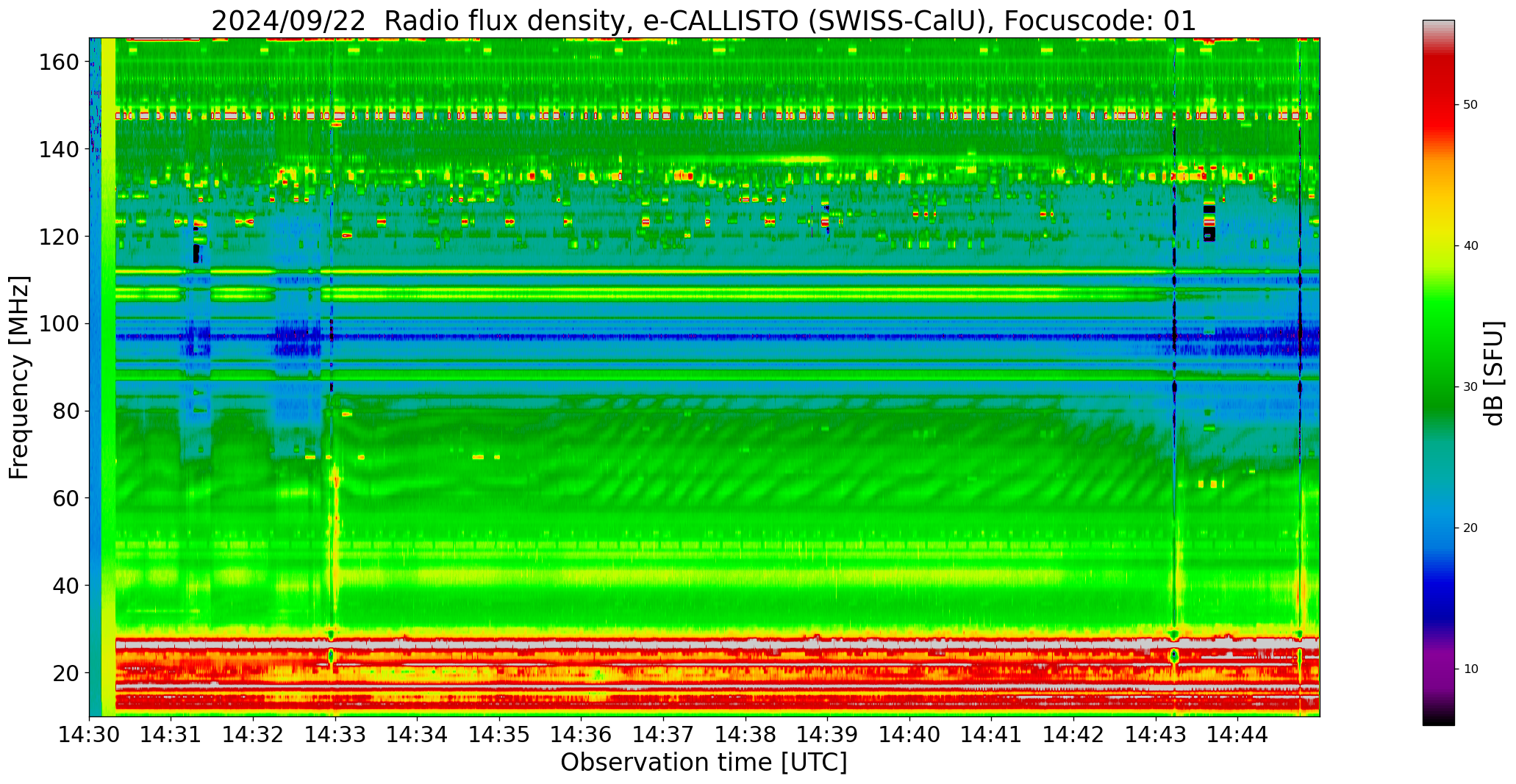Click the colorbar 30 tick label
The width and height of the screenshot is (1516, 784).
1470,387
